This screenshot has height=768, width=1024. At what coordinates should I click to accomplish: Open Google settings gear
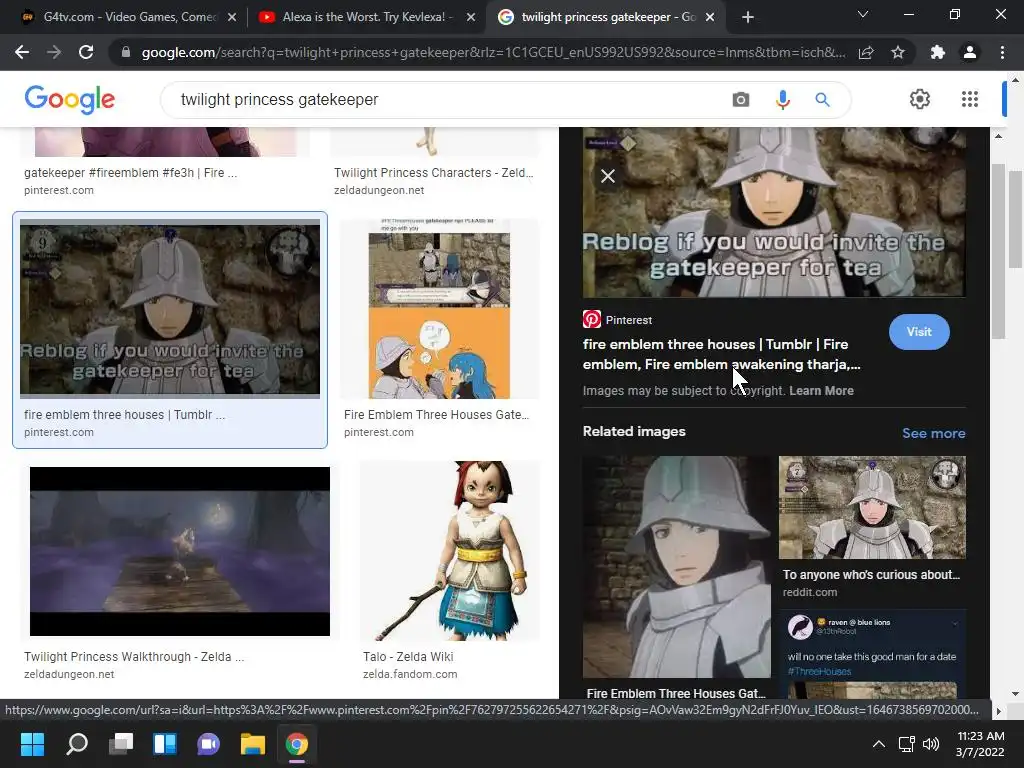[920, 99]
